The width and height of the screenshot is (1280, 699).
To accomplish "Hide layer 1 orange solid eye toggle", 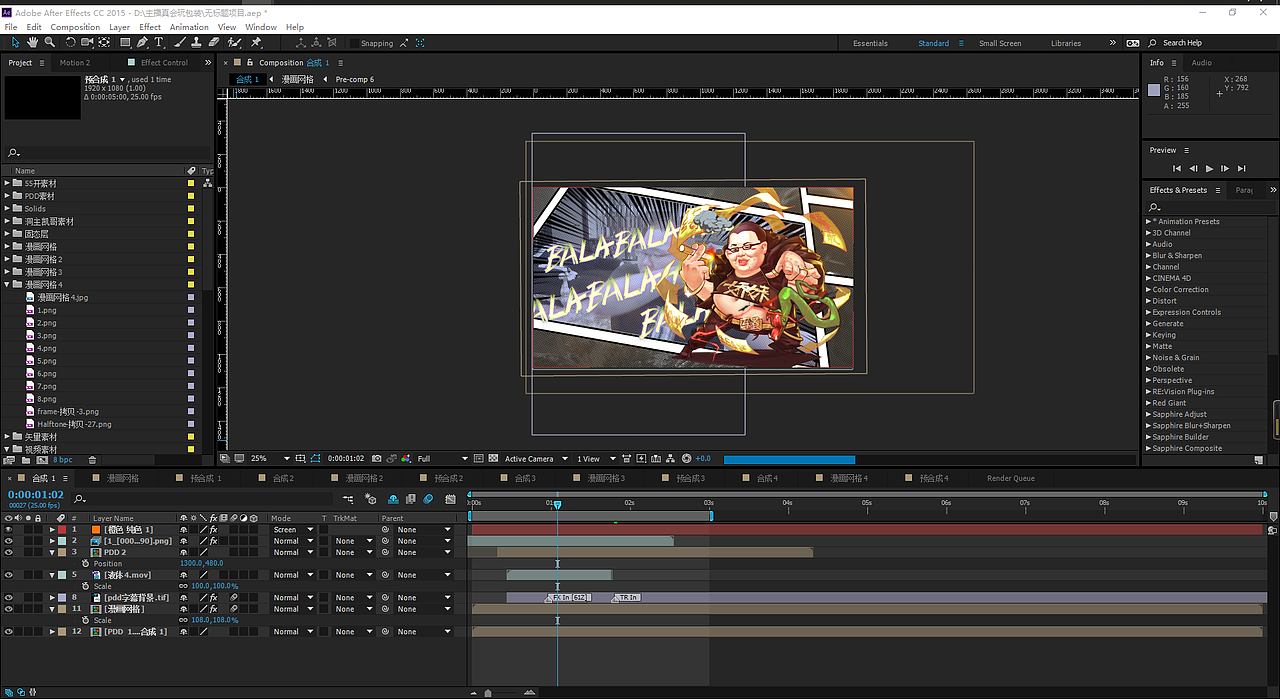I will [x=9, y=530].
